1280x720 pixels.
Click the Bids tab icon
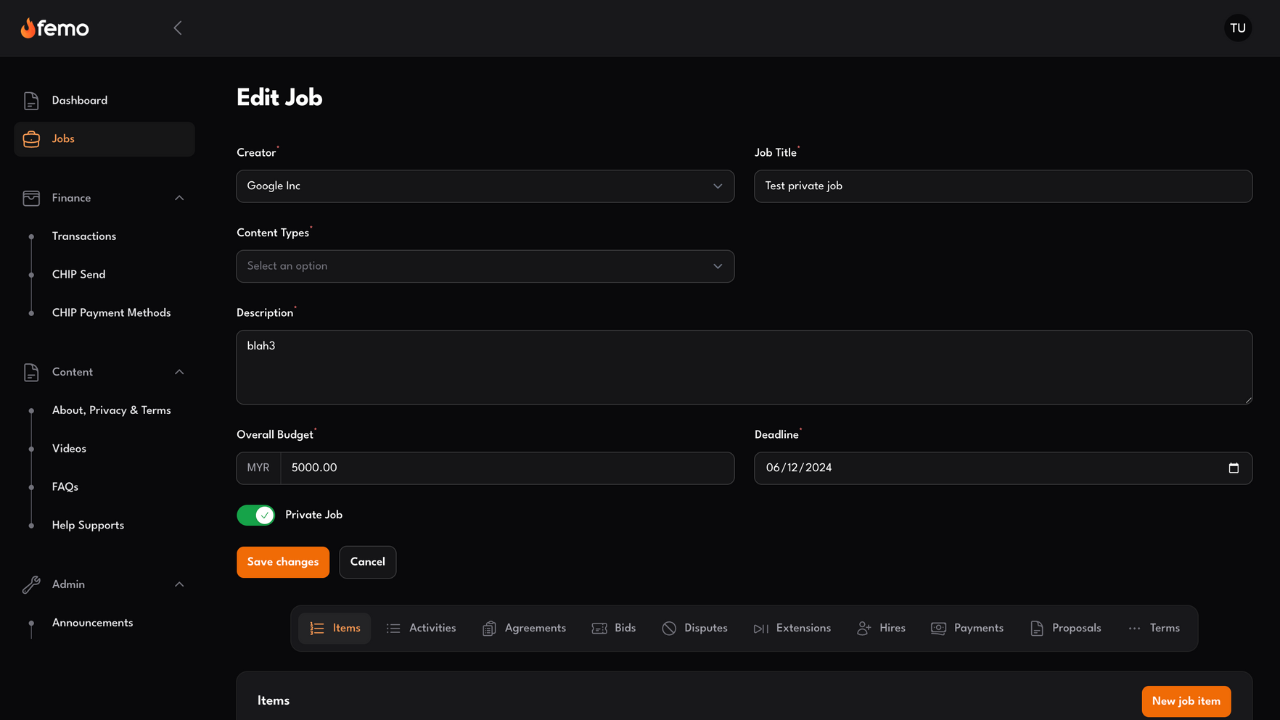click(x=600, y=627)
